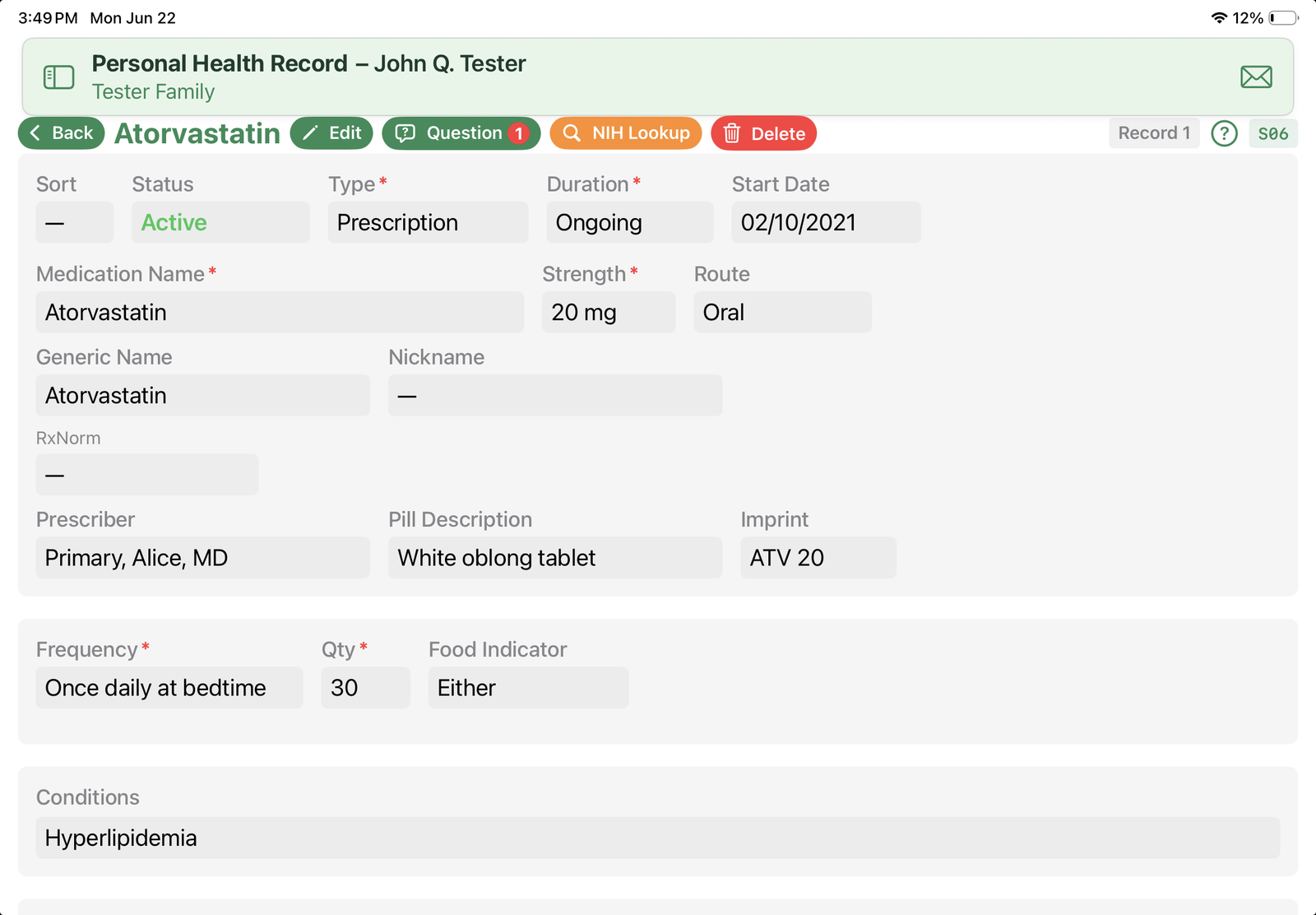Click the Atorvastatin page title
The image size is (1316, 915).
[197, 133]
